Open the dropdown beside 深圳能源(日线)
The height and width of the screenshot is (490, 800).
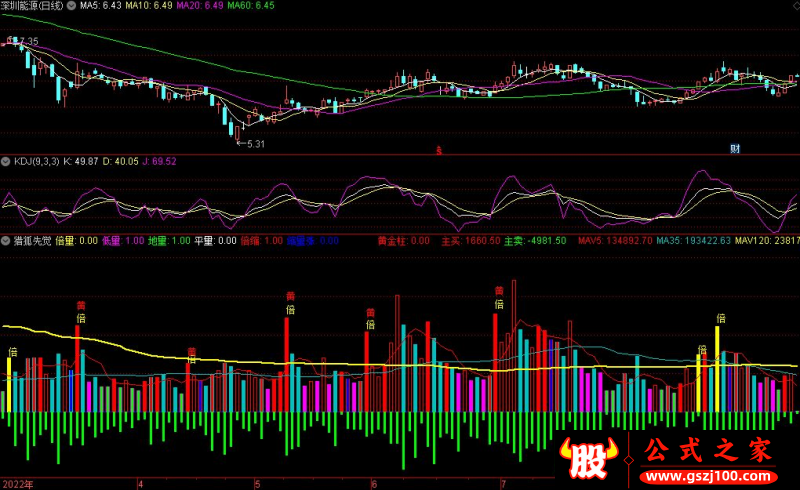pyautogui.click(x=71, y=6)
